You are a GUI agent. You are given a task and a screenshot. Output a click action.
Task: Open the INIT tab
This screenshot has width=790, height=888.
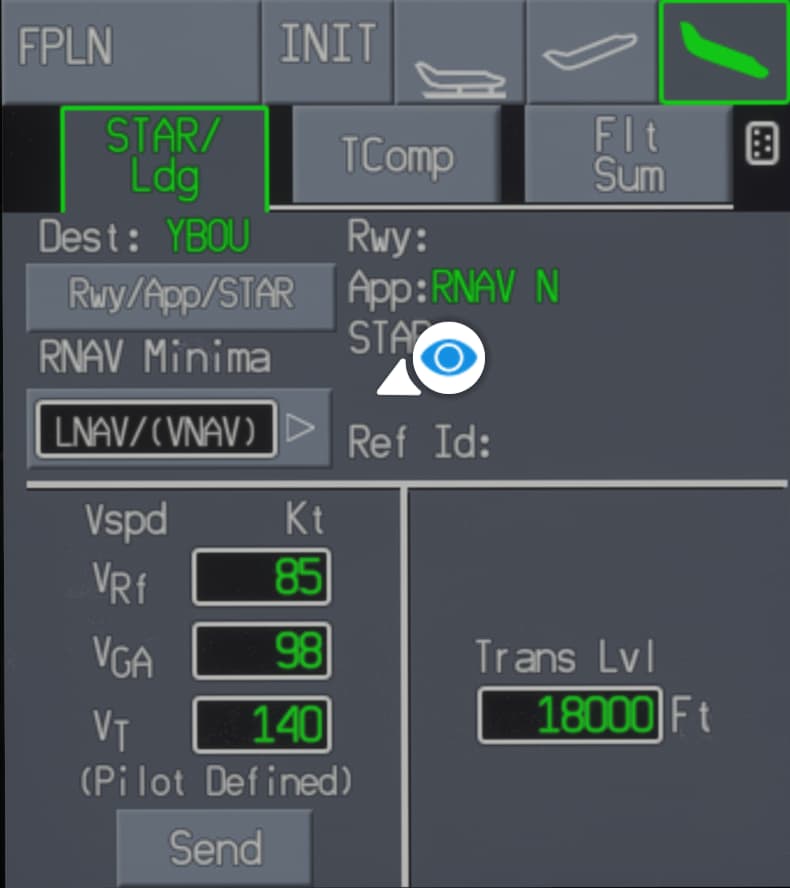point(327,50)
